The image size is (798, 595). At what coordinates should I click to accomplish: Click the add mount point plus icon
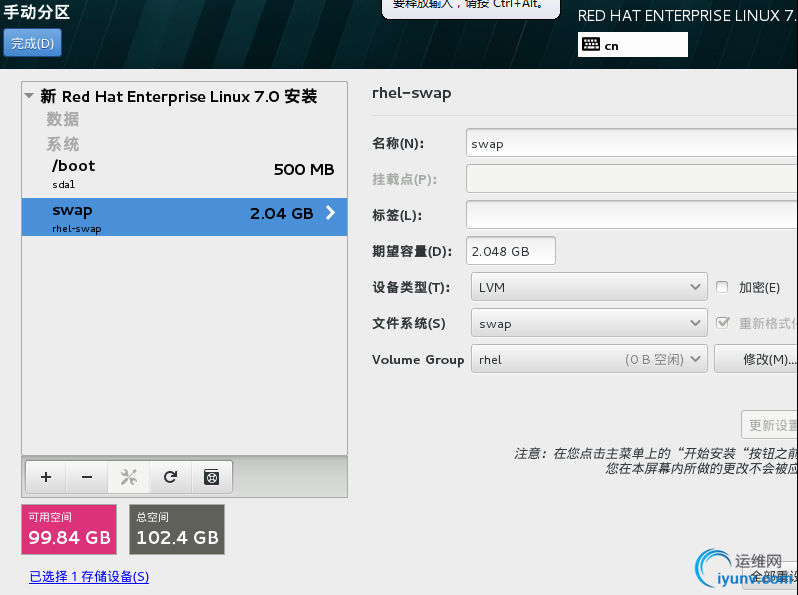pyautogui.click(x=46, y=477)
